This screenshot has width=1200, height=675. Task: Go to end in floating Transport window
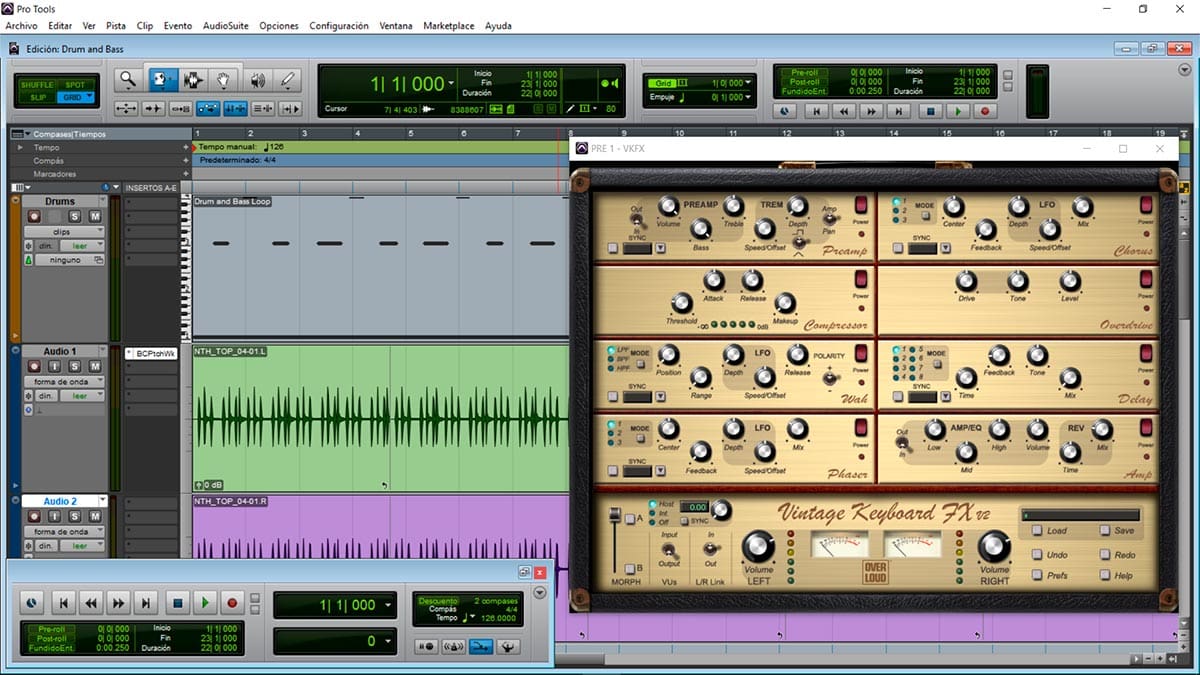147,603
